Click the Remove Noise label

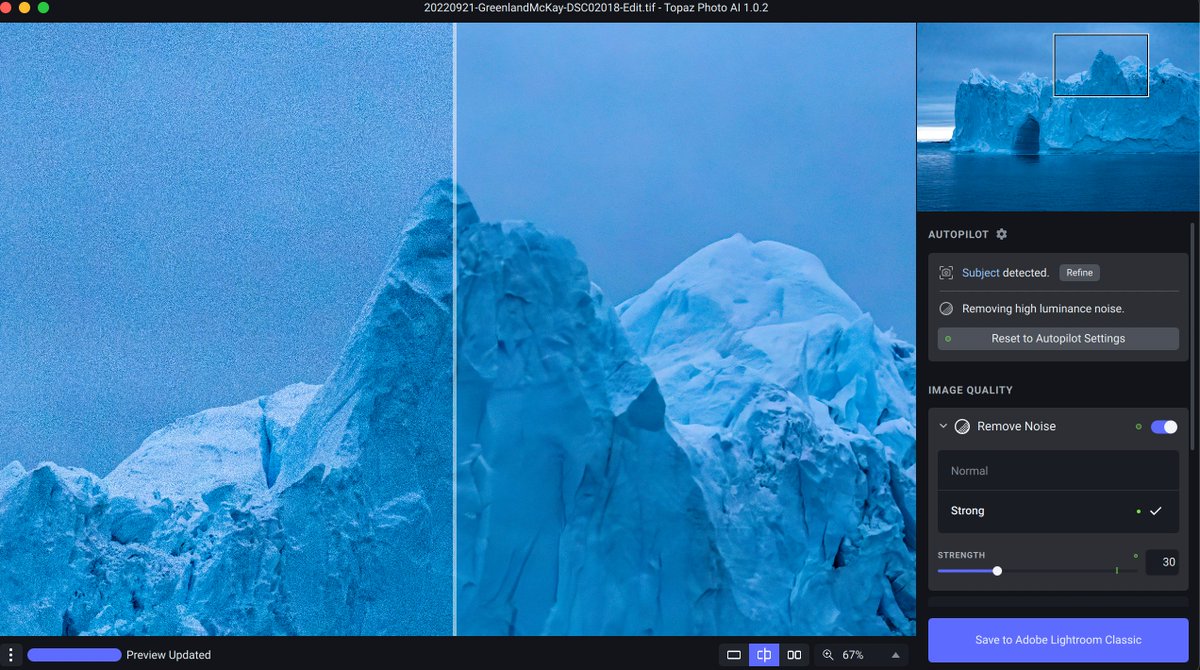coord(1016,427)
